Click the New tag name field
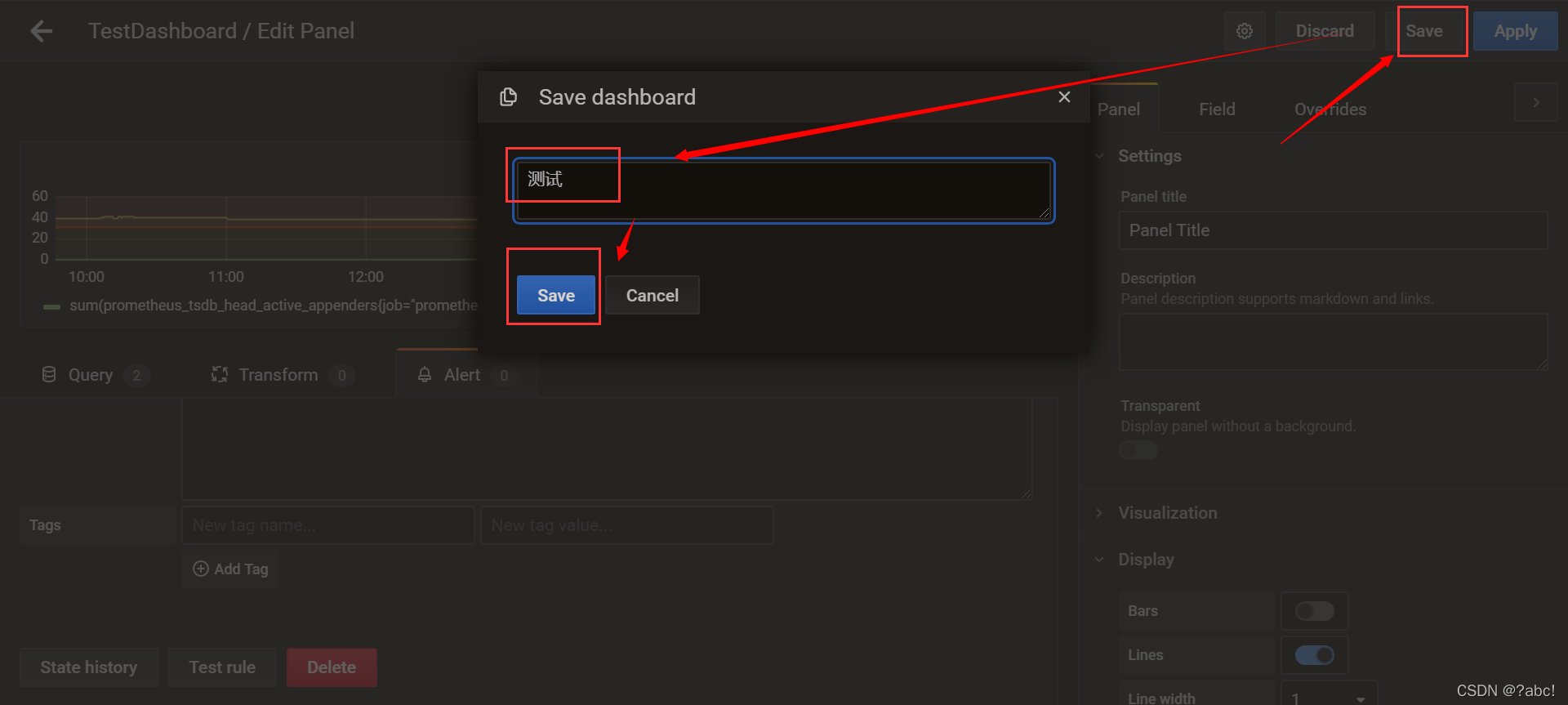Image resolution: width=1568 pixels, height=705 pixels. pyautogui.click(x=328, y=525)
